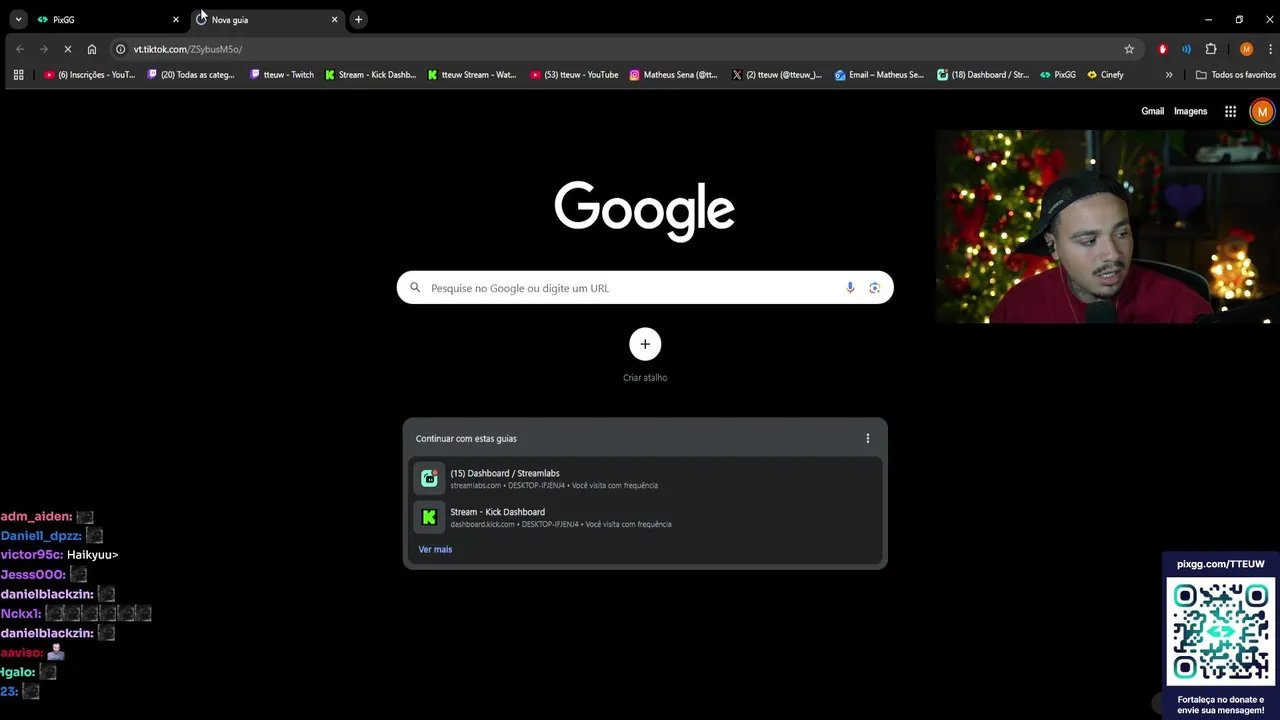Image resolution: width=1280 pixels, height=720 pixels.
Task: Stop loading the page
Action: (67, 49)
